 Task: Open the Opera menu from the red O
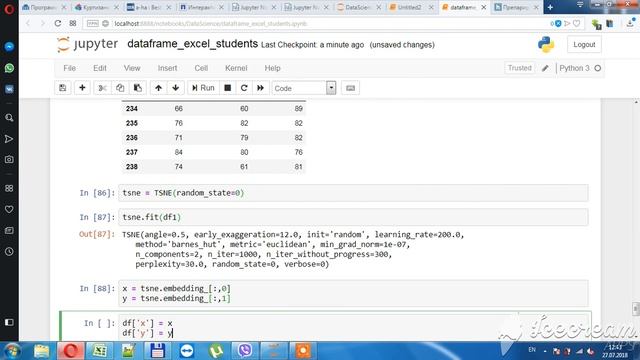coord(9,8)
